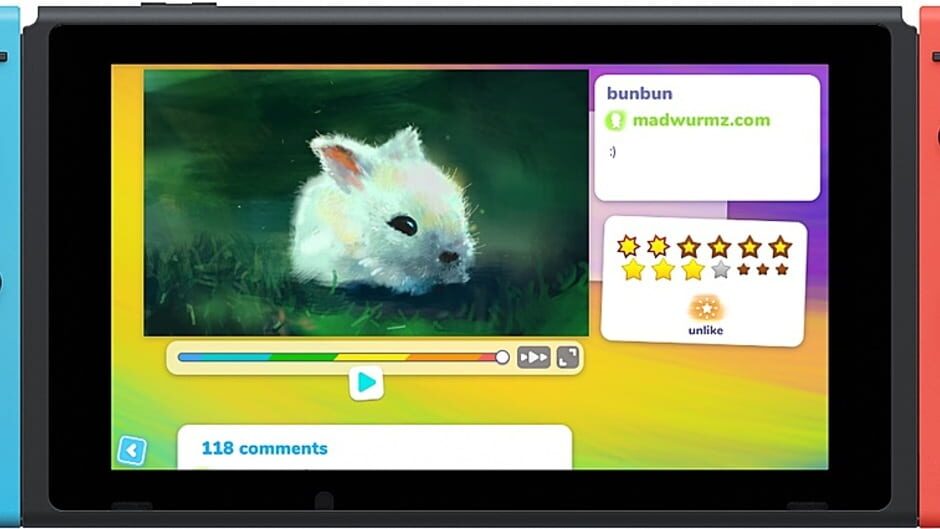Go back using the blue left-arrow button
Screen dimensions: 940x529
(131, 450)
